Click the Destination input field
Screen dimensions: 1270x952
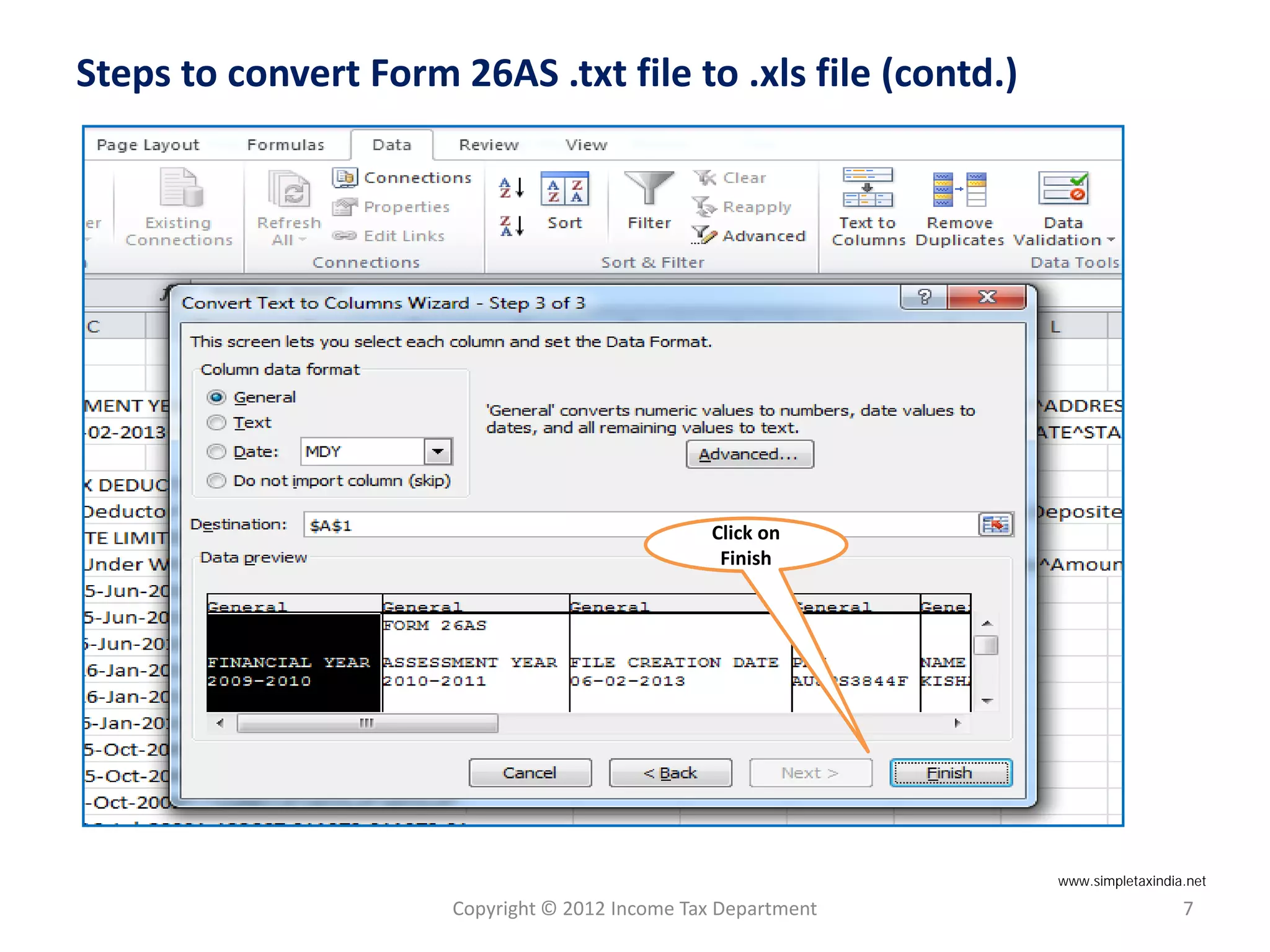point(641,525)
